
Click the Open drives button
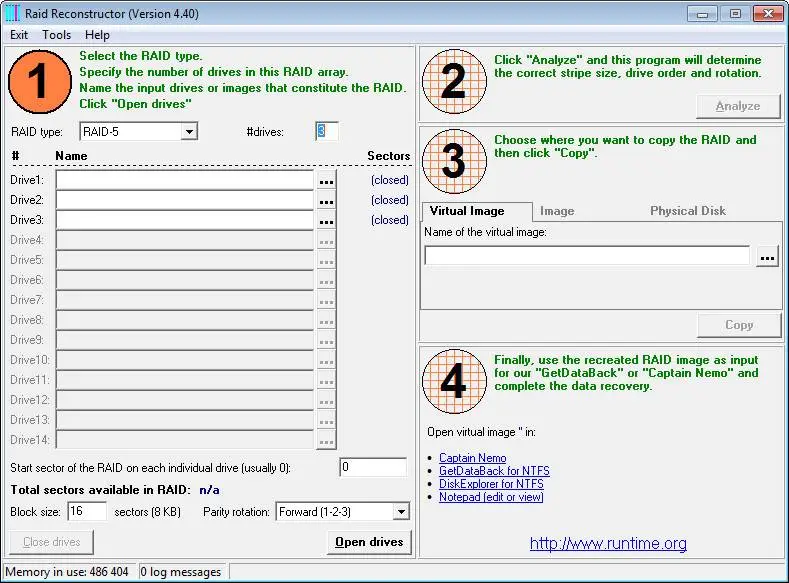pos(369,542)
